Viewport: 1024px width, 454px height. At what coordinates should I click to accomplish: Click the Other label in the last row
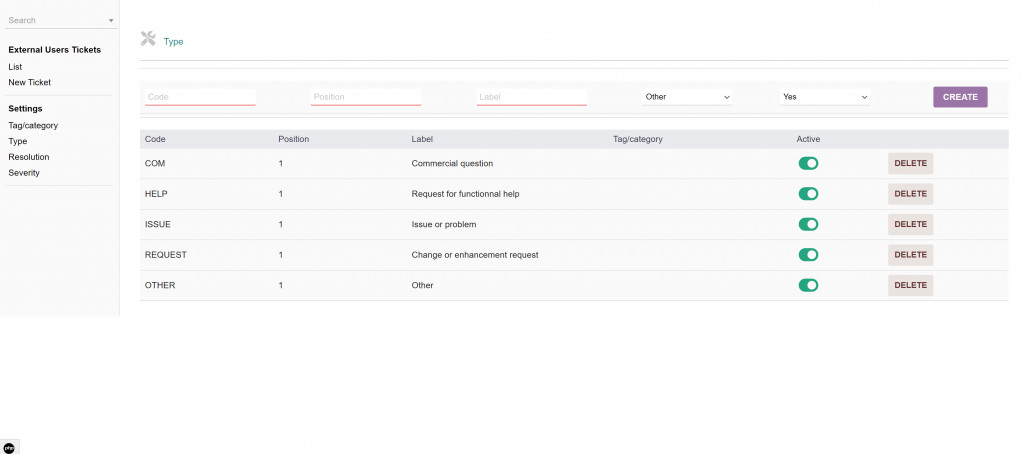(x=423, y=285)
